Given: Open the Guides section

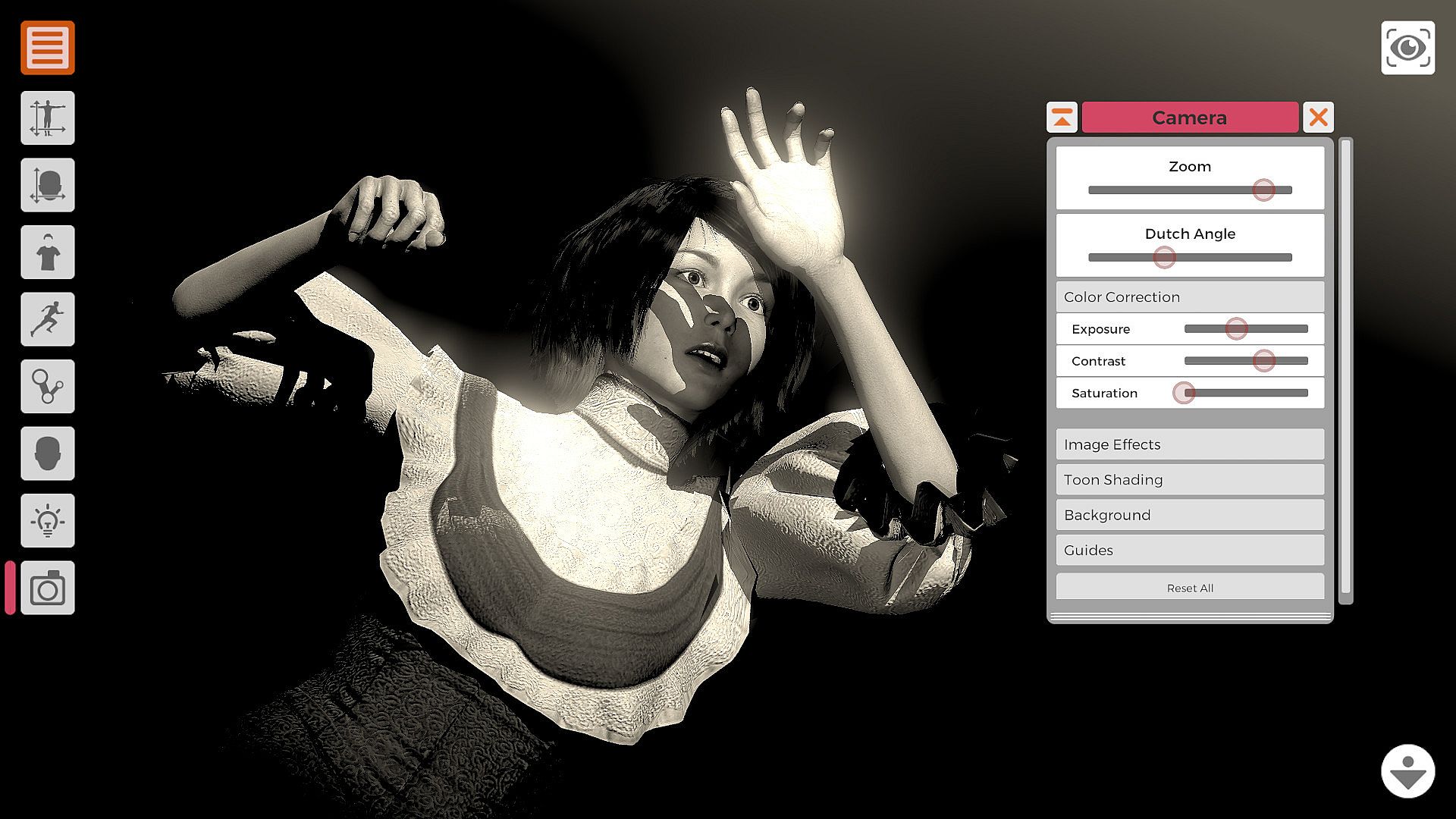Looking at the screenshot, I should click(1189, 550).
